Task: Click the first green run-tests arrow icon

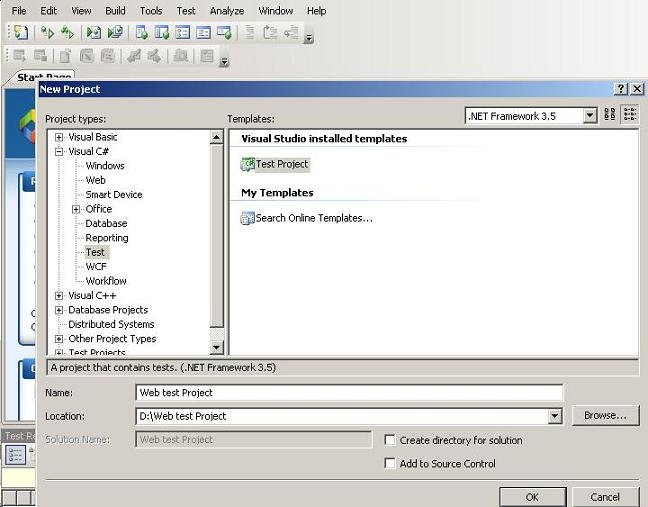Action: (x=48, y=33)
